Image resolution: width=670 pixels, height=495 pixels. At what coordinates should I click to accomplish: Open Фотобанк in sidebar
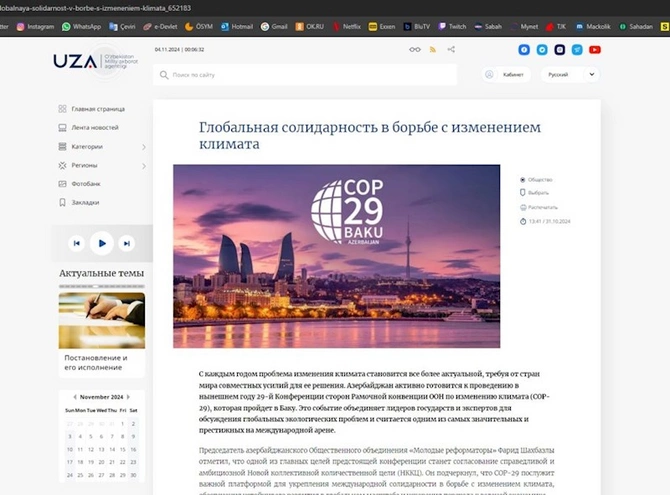(79, 184)
